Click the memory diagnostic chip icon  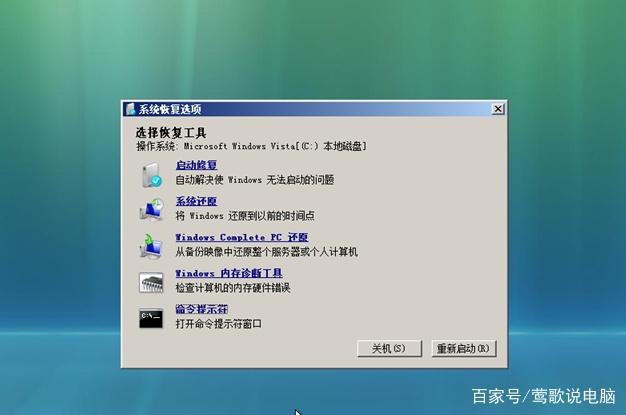point(151,283)
